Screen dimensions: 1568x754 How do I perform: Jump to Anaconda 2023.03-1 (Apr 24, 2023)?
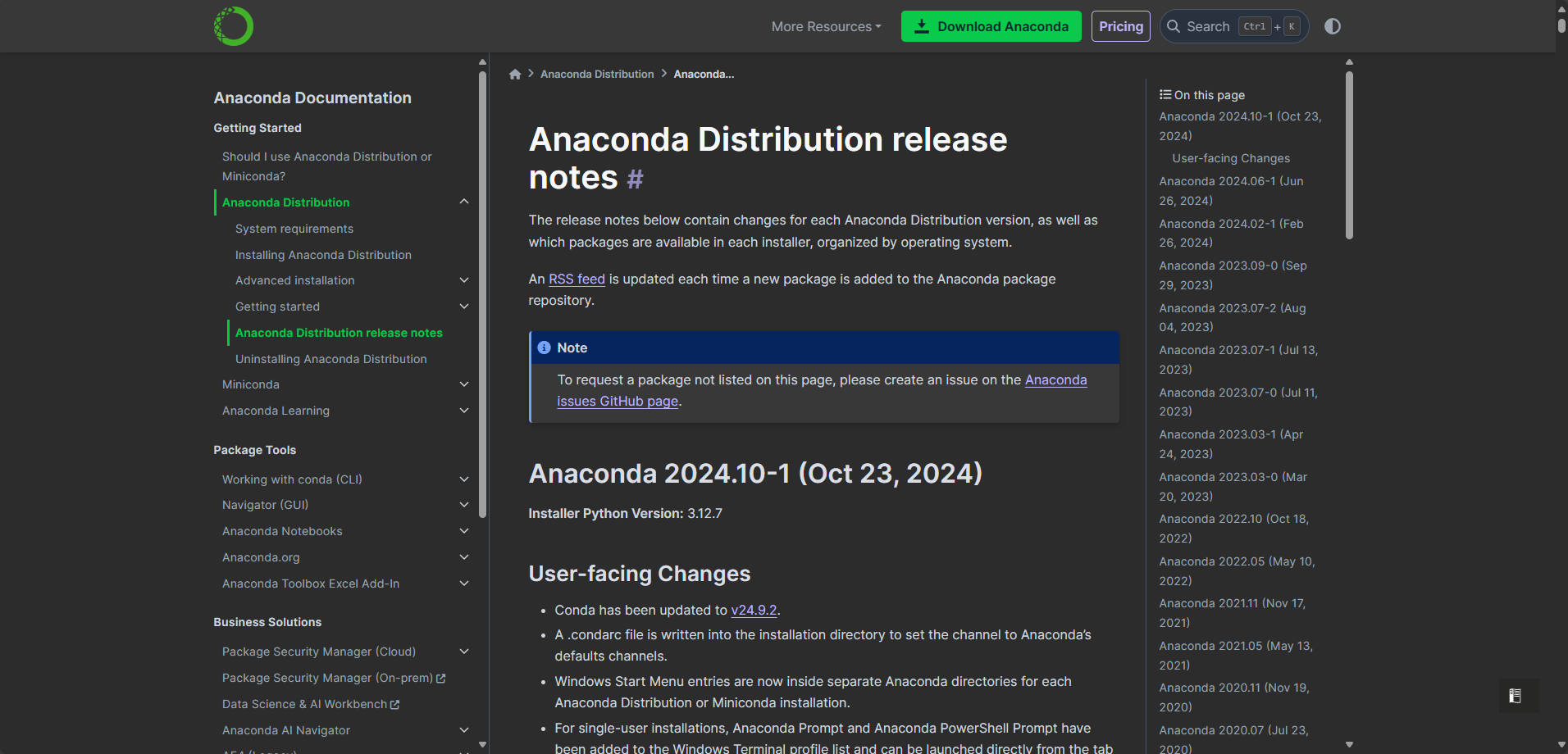click(1231, 444)
